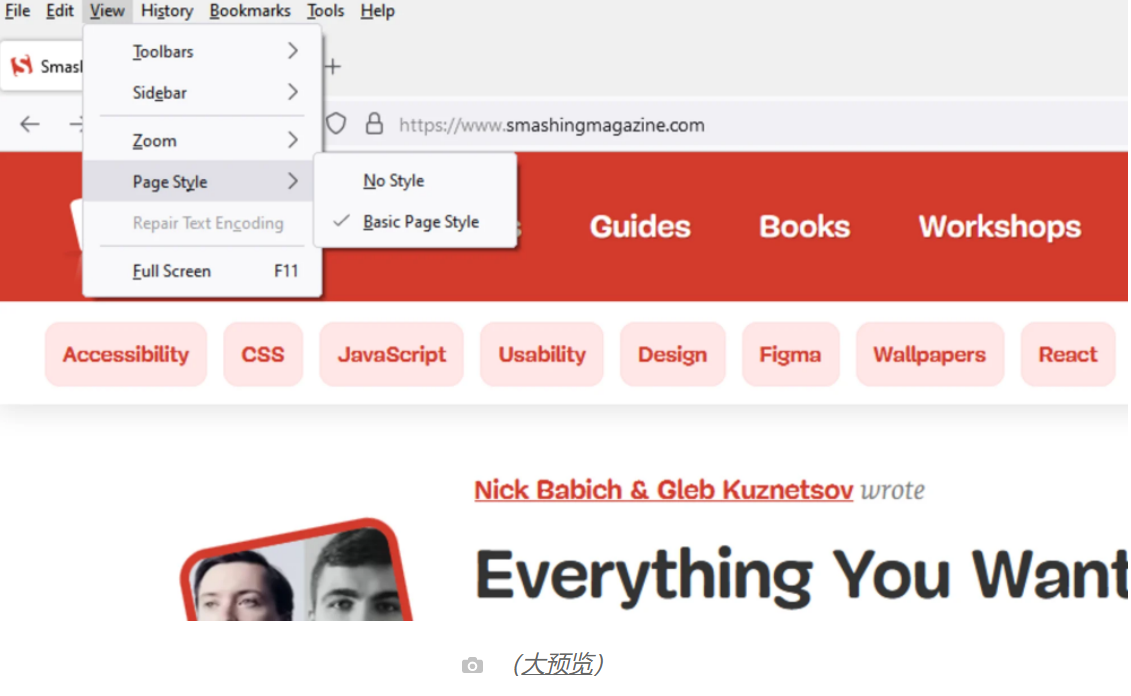Go to the Guides section

coord(640,226)
